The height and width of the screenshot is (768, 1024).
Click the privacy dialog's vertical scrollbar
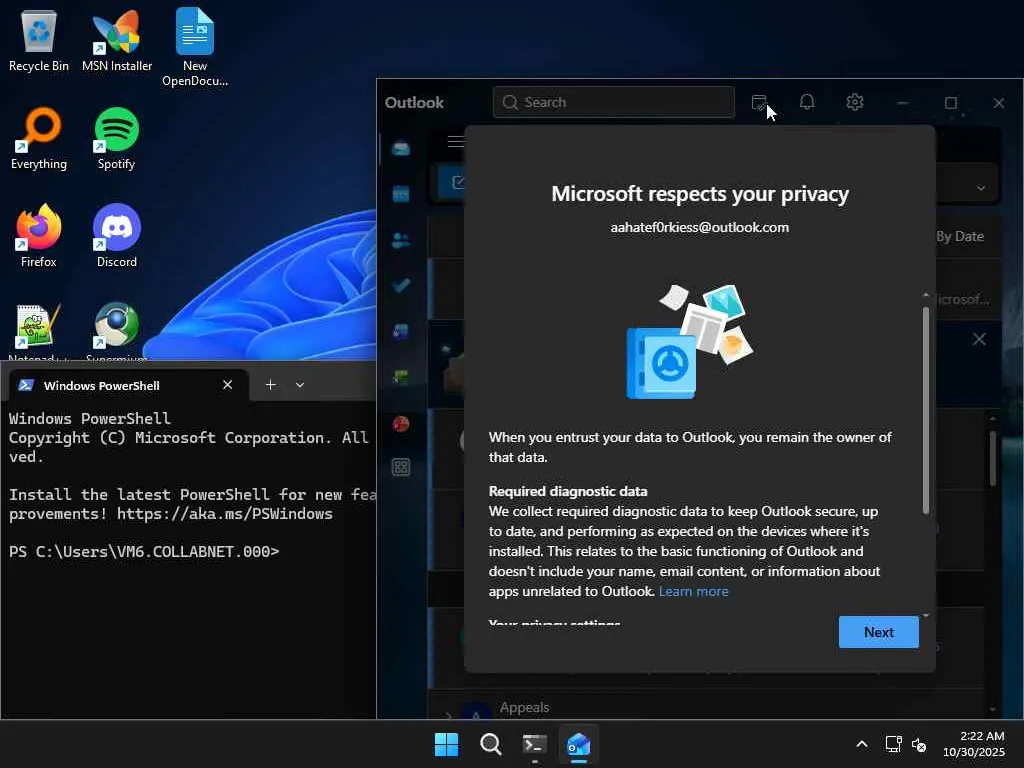point(925,410)
